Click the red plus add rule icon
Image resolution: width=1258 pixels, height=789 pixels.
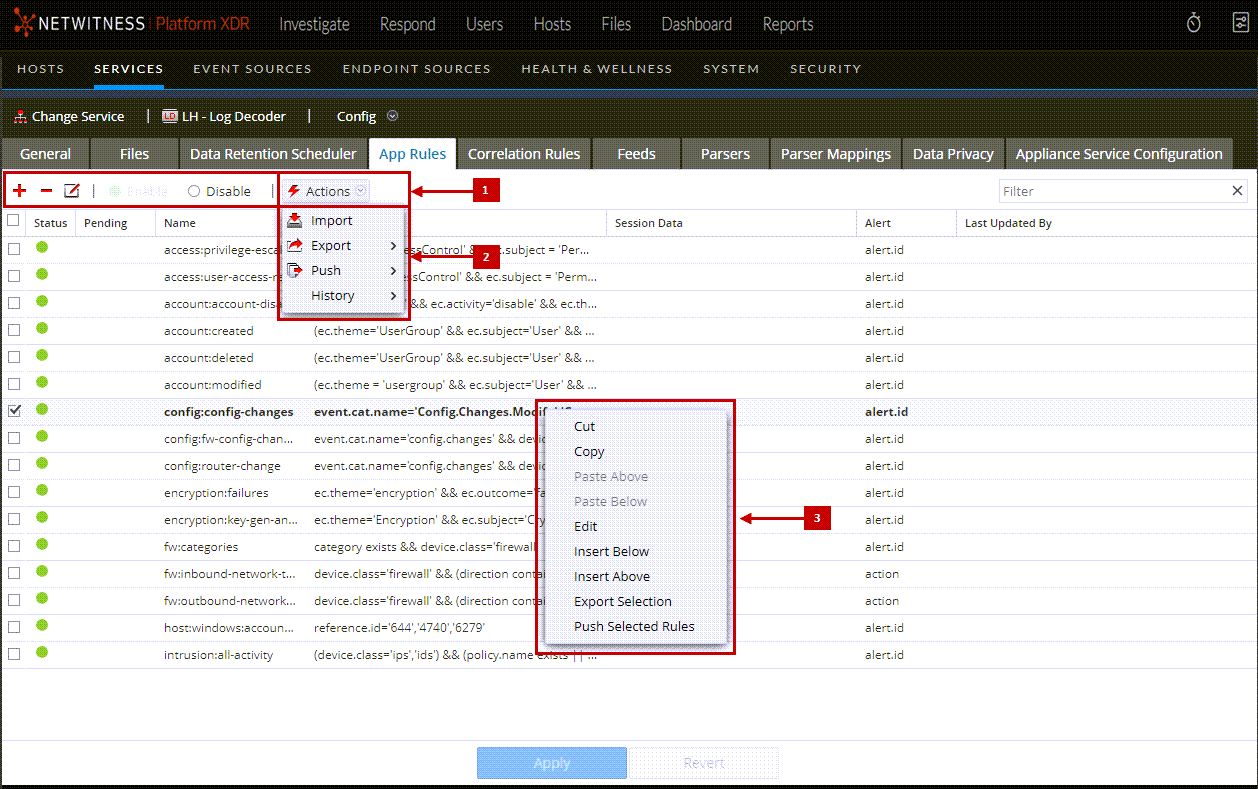click(x=20, y=191)
